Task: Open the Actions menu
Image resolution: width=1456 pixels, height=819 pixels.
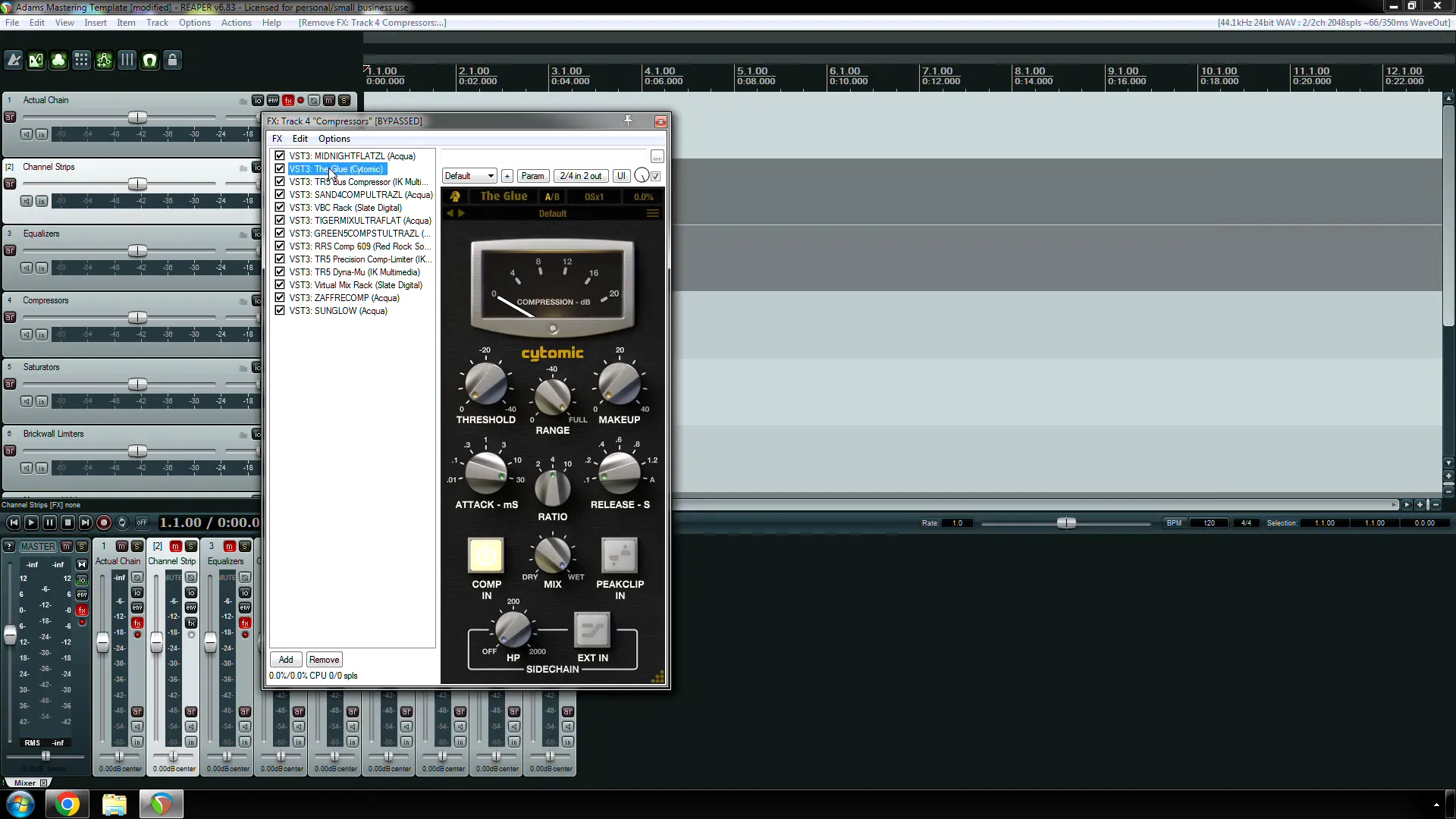Action: tap(236, 23)
